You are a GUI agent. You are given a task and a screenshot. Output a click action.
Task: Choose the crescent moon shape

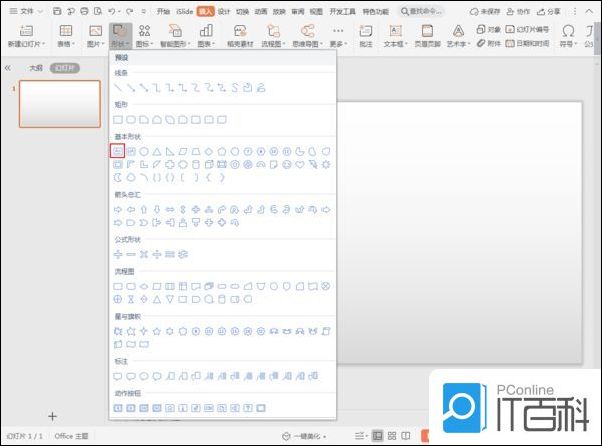click(x=118, y=178)
